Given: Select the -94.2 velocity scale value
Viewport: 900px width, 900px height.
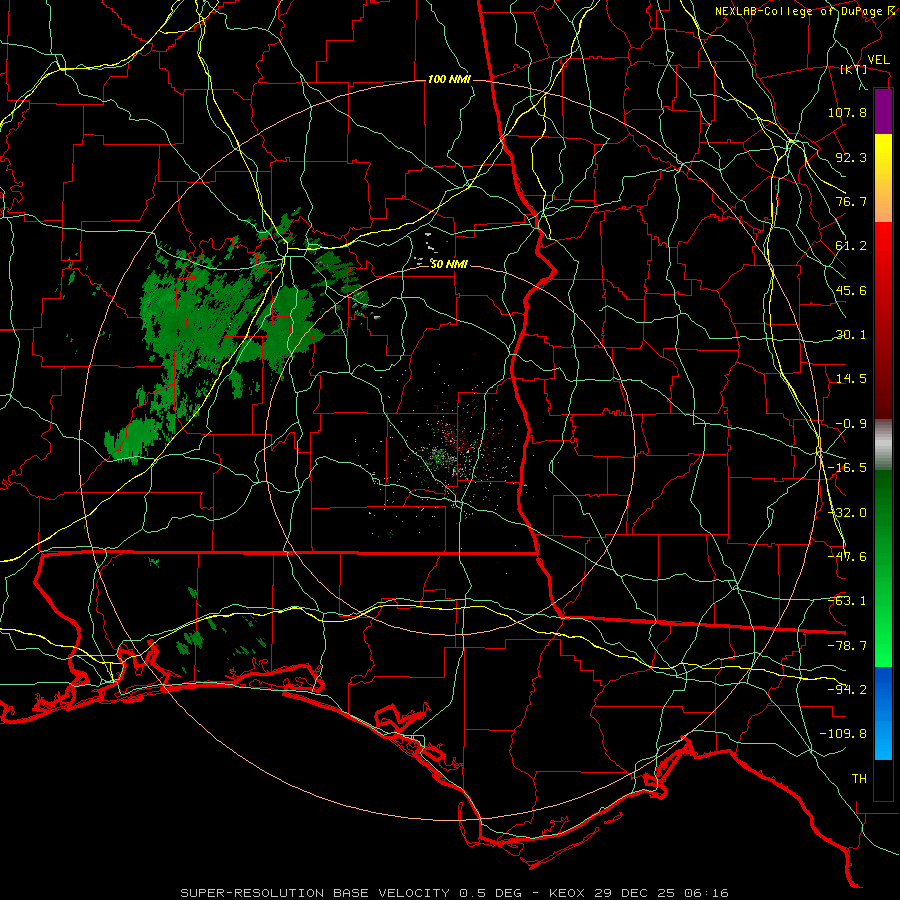Looking at the screenshot, I should point(847,690).
